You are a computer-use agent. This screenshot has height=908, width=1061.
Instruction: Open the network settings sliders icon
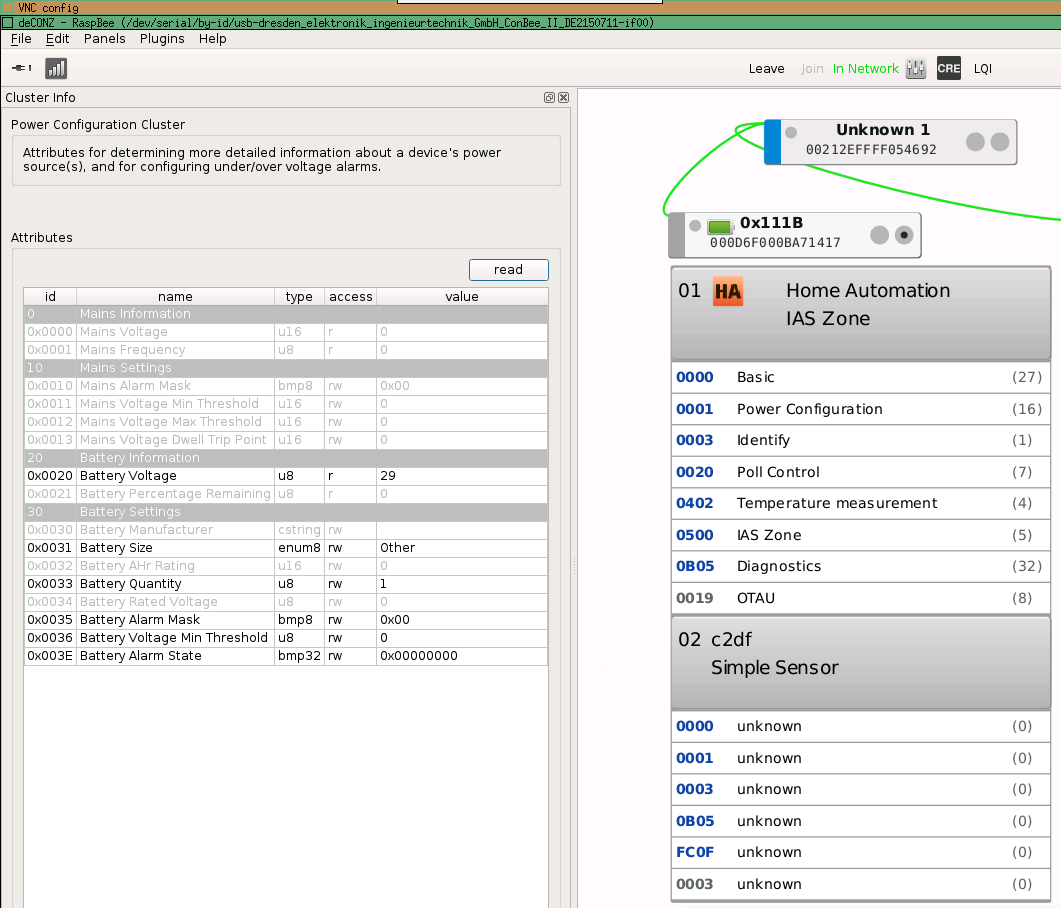tap(916, 68)
